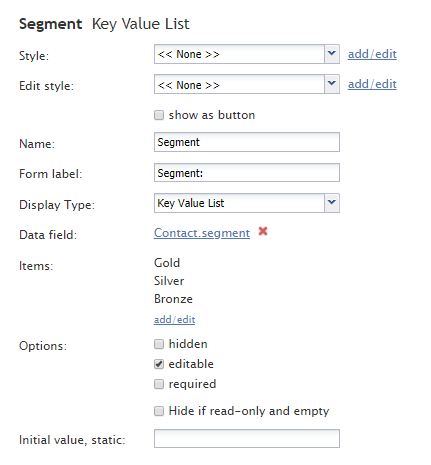This screenshot has width=431, height=465.
Task: Tick the hidden option checkbox
Action: pyautogui.click(x=159, y=344)
